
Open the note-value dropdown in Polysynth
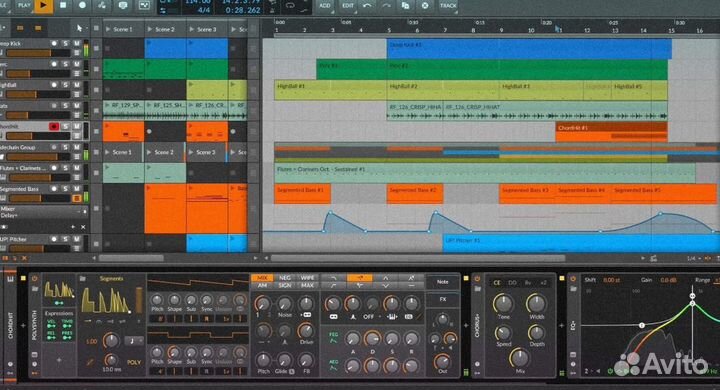pyautogui.click(x=134, y=341)
